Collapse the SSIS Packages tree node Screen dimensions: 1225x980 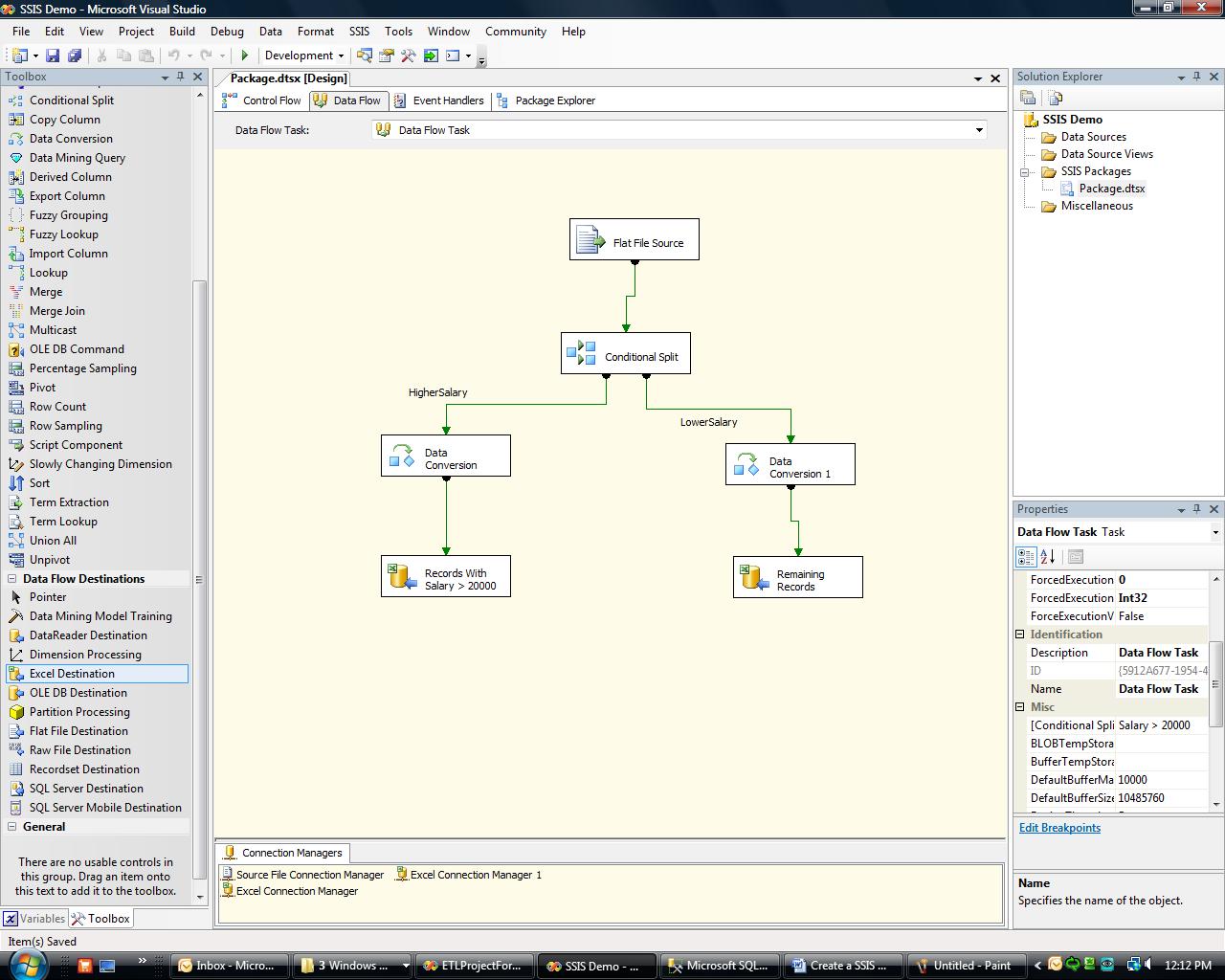point(1024,172)
